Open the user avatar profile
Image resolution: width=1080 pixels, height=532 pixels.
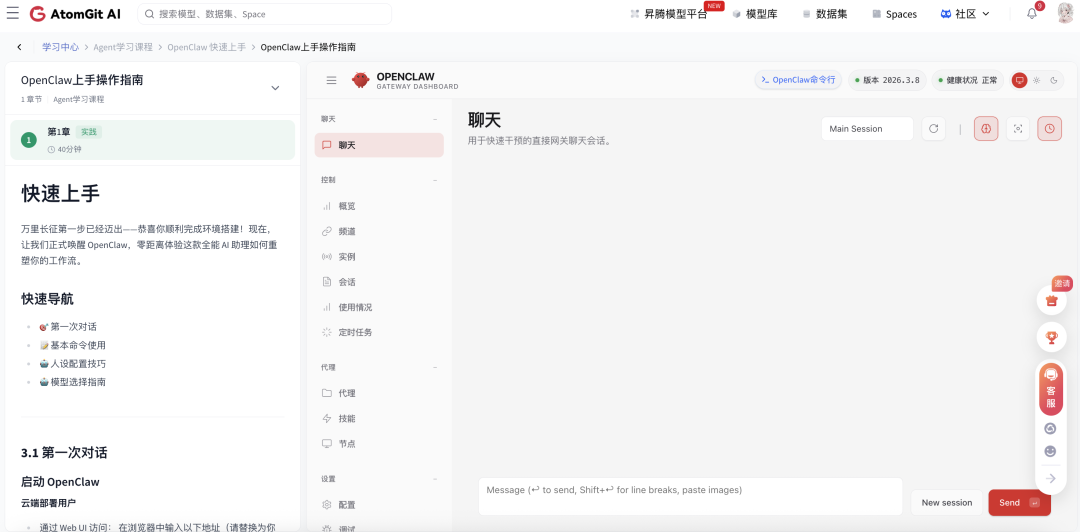(1066, 14)
